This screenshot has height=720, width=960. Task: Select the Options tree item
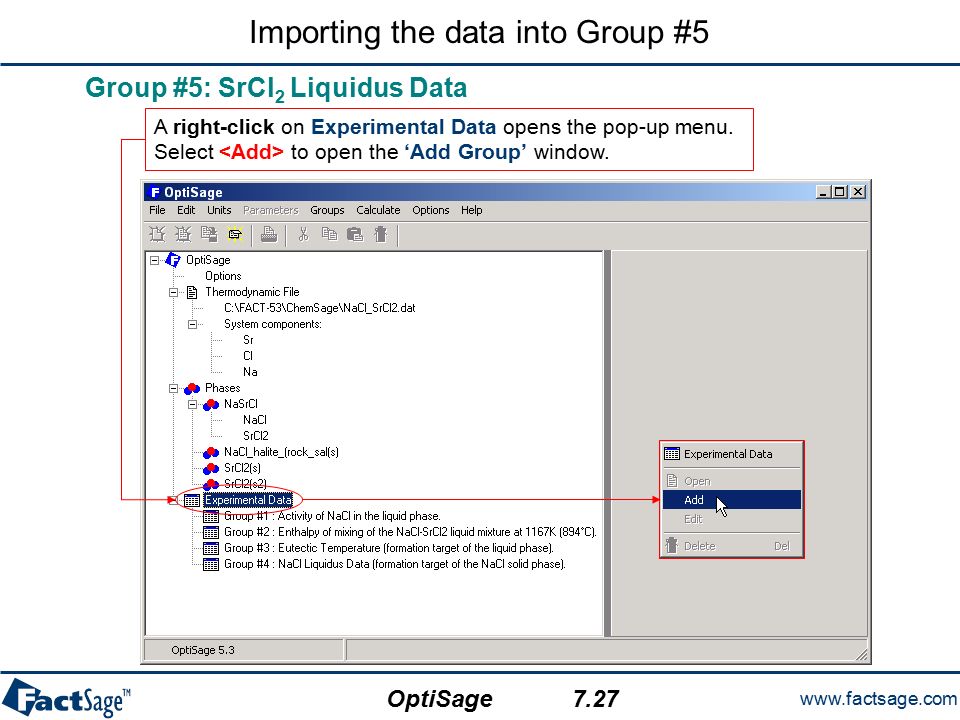(223, 276)
